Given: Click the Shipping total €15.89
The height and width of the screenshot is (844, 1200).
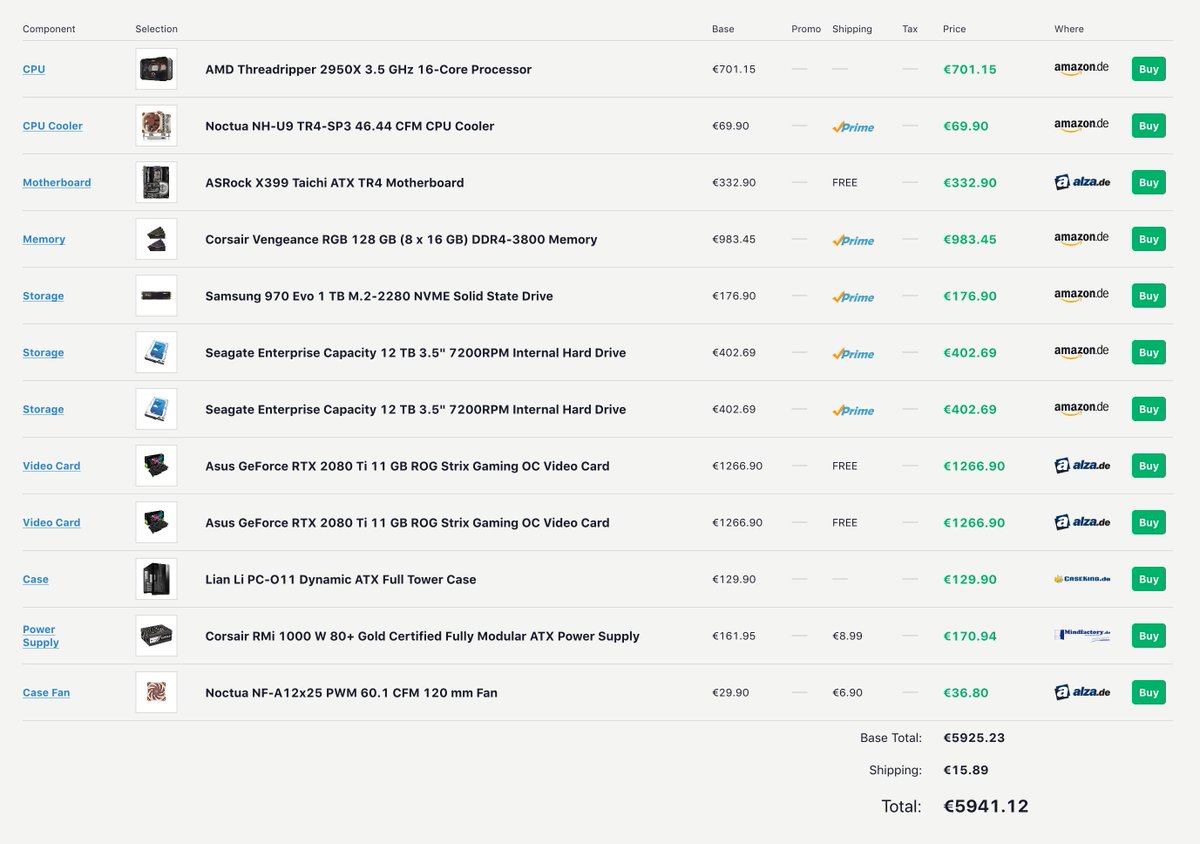Looking at the screenshot, I should pos(965,770).
